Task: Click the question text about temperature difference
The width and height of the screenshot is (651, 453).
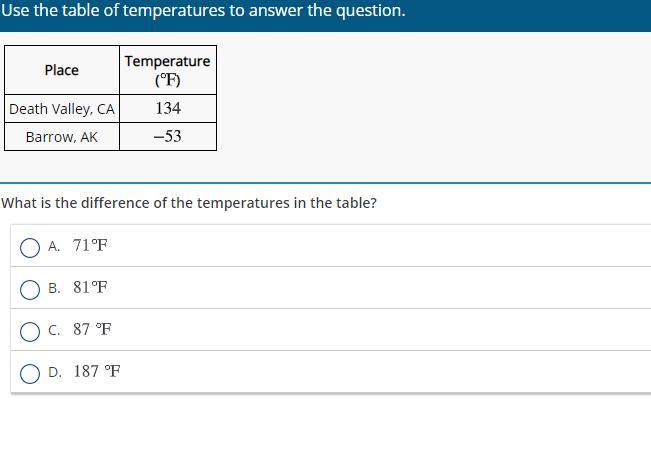Action: pyautogui.click(x=189, y=203)
